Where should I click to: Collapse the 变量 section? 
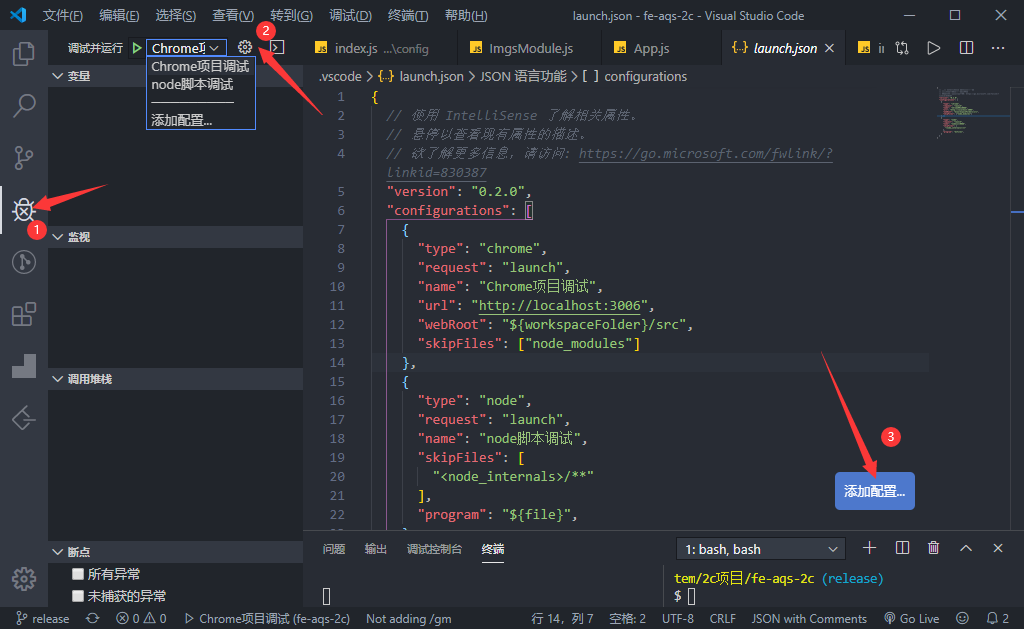point(57,76)
